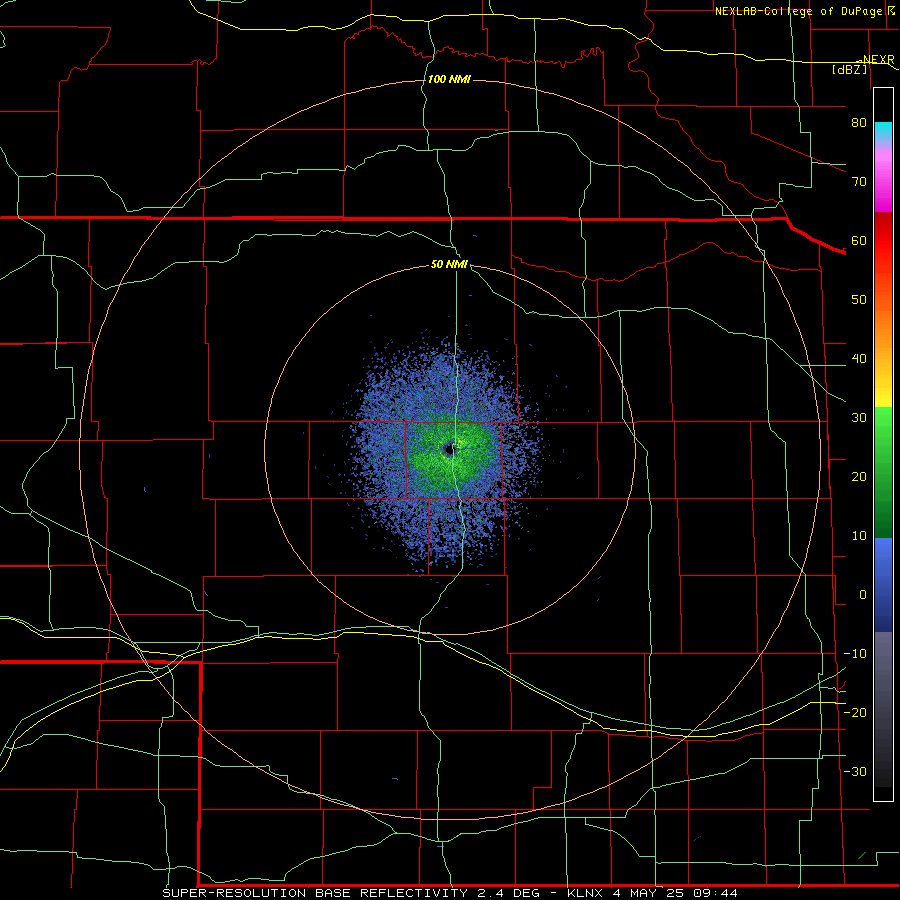Click the 60 value on dBZ scale
900x900 pixels.
point(859,240)
